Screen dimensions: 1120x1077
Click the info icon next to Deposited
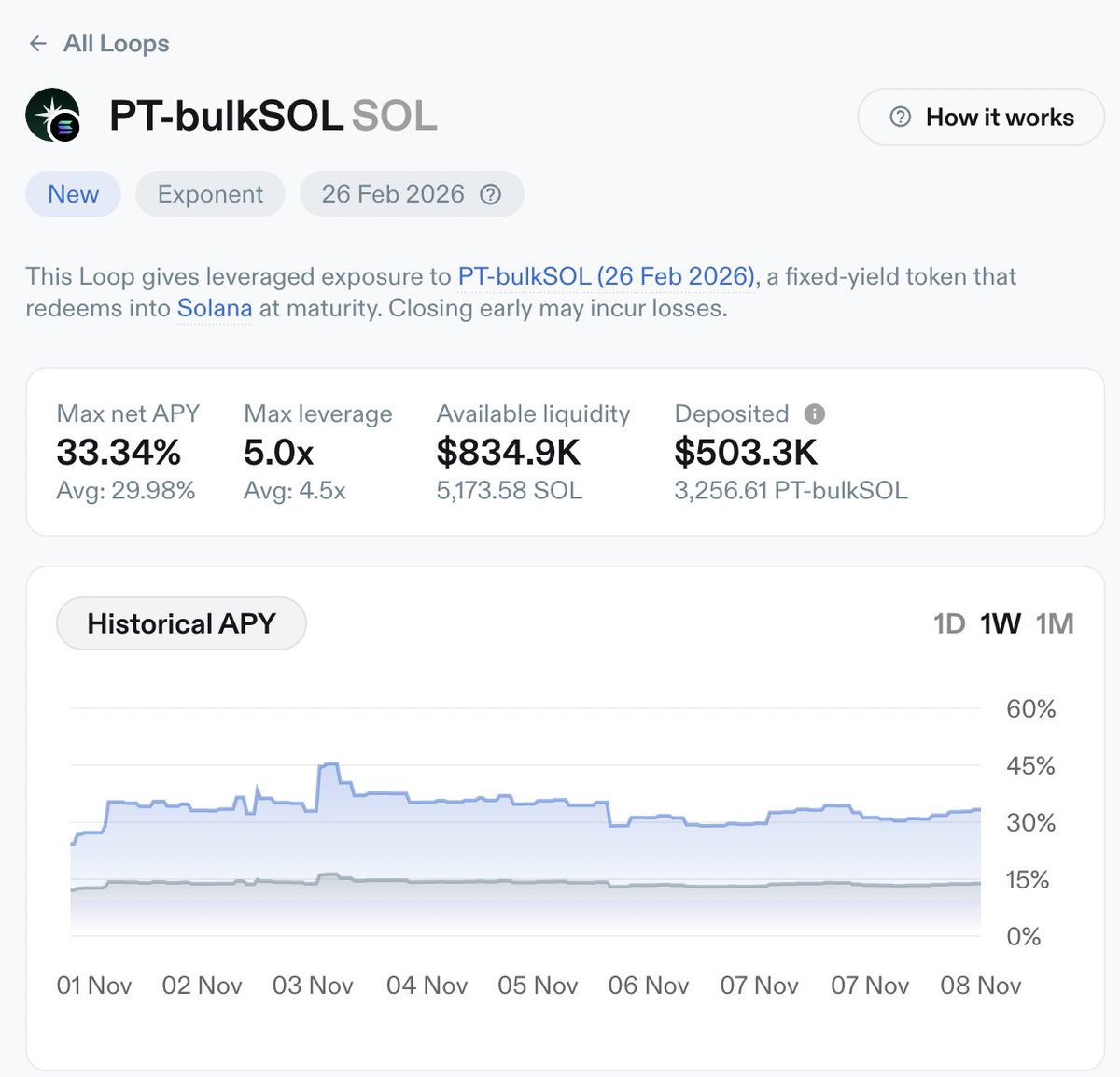[815, 413]
